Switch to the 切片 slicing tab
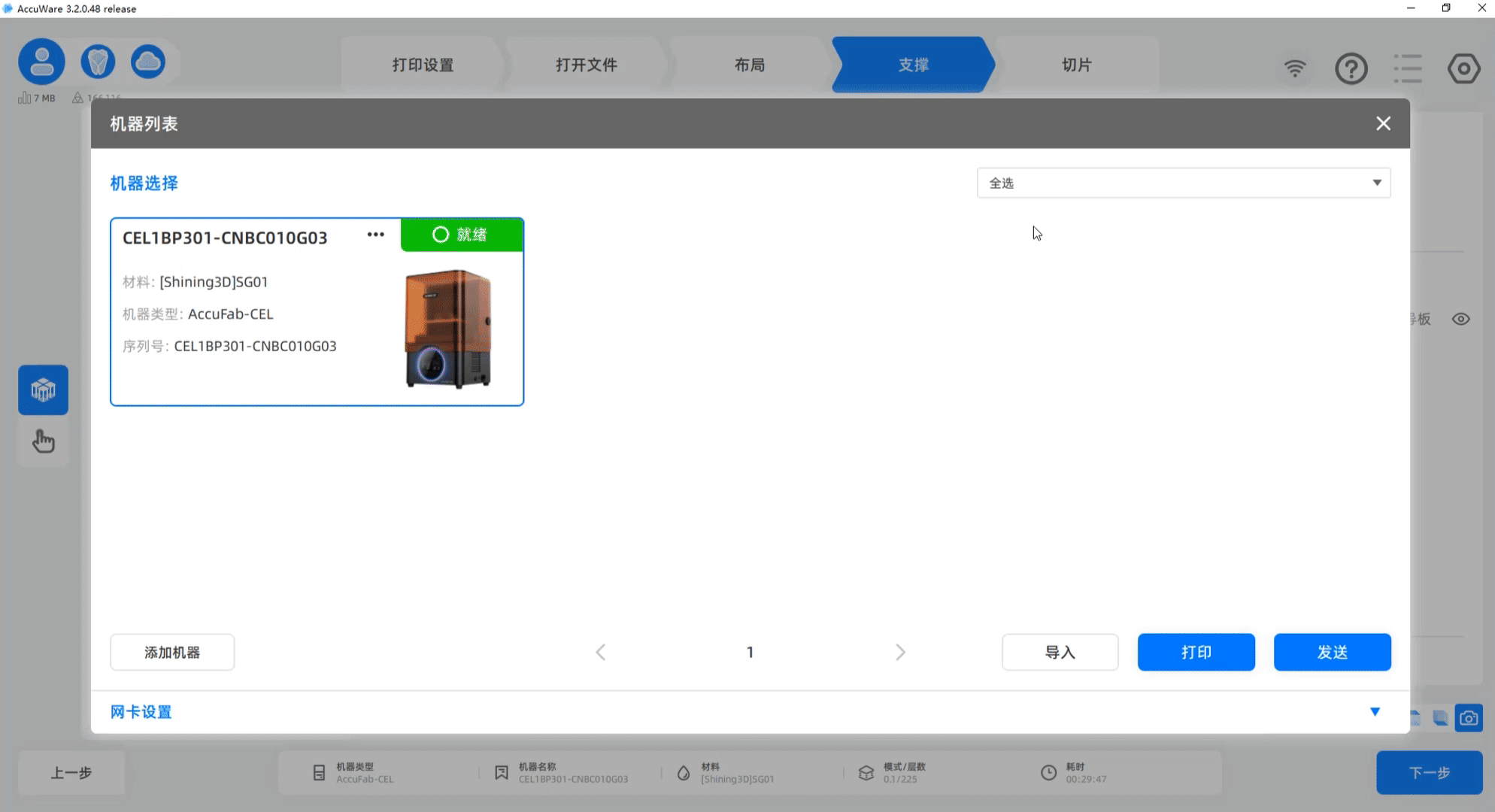Screen dimensions: 1495x812 pyautogui.click(x=1075, y=65)
